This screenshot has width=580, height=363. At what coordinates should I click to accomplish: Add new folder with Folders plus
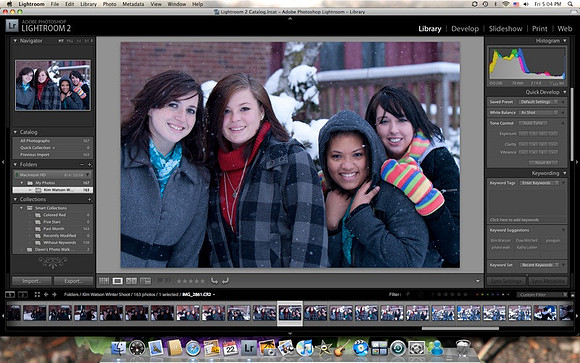tap(90, 164)
